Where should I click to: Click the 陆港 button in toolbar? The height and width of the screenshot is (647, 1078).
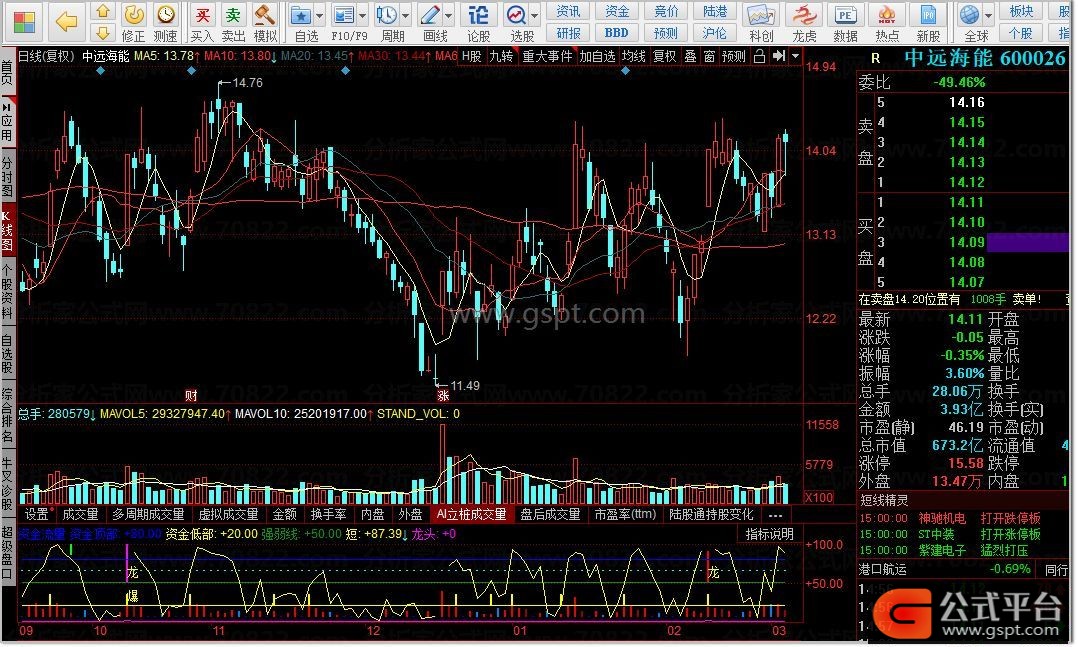point(715,11)
